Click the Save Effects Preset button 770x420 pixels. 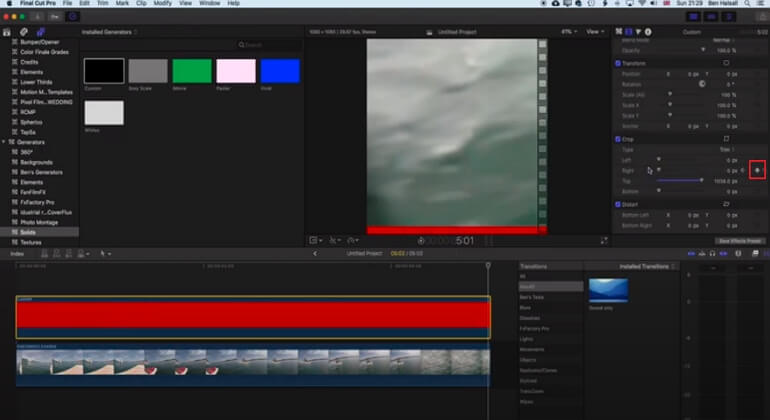click(740, 241)
